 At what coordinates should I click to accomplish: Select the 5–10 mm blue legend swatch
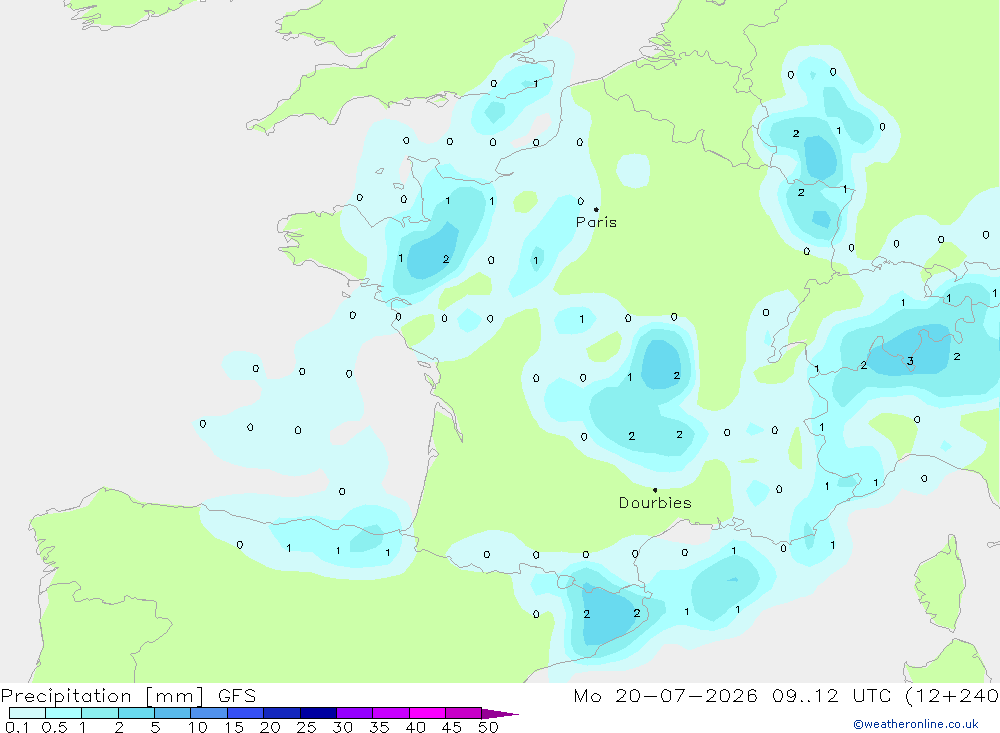point(172,713)
